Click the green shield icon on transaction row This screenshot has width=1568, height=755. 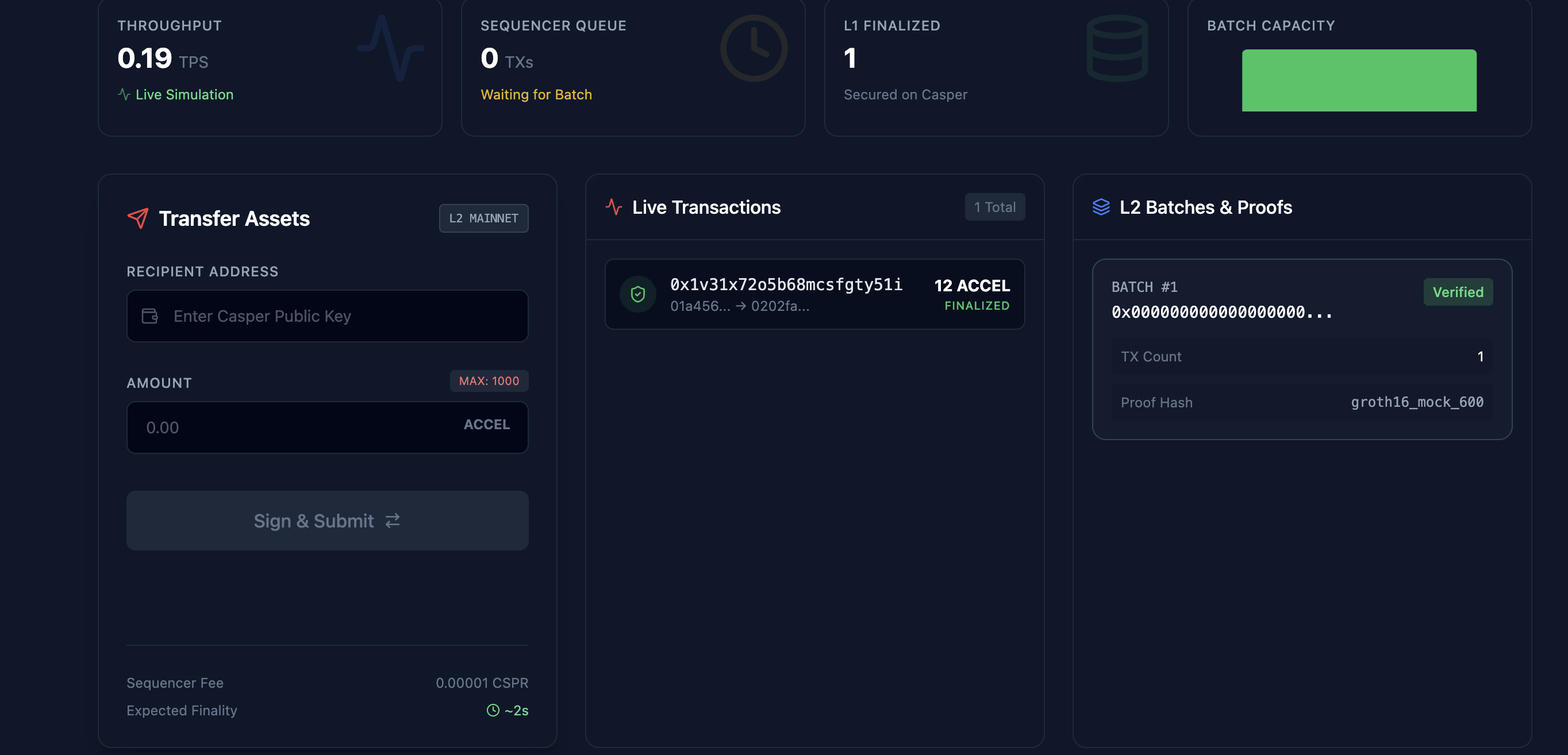tap(637, 294)
